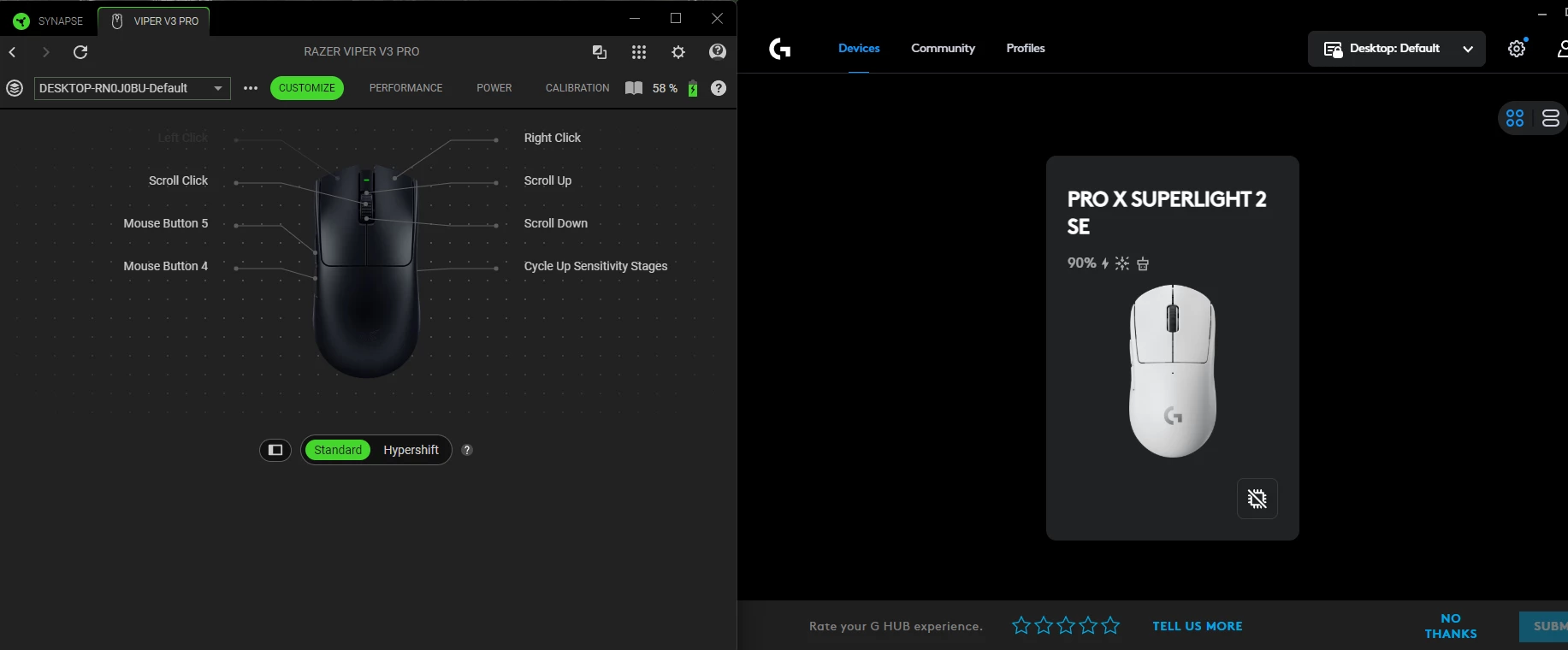This screenshot has height=650, width=1568.
Task: Switch to the Viper V3 Pro tab
Action: click(155, 21)
